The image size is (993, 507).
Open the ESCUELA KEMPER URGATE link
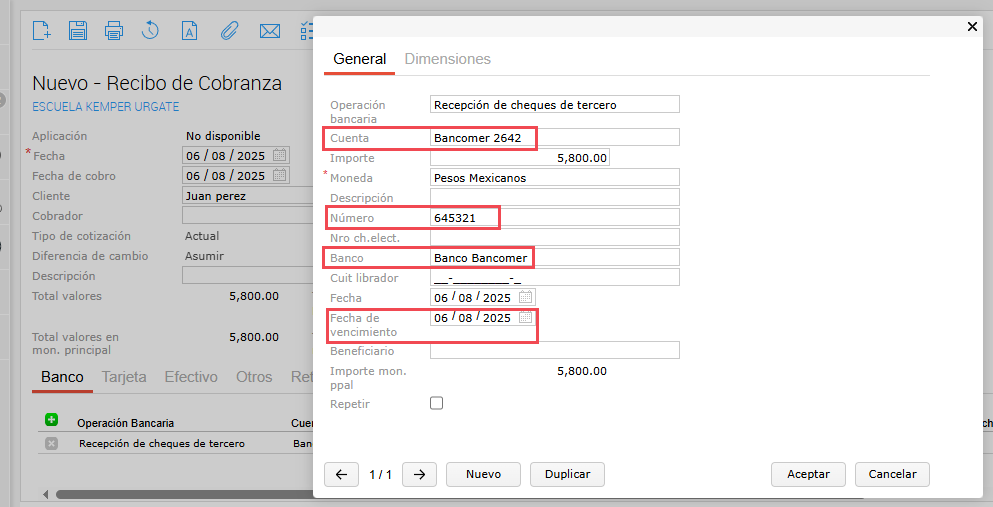106,106
